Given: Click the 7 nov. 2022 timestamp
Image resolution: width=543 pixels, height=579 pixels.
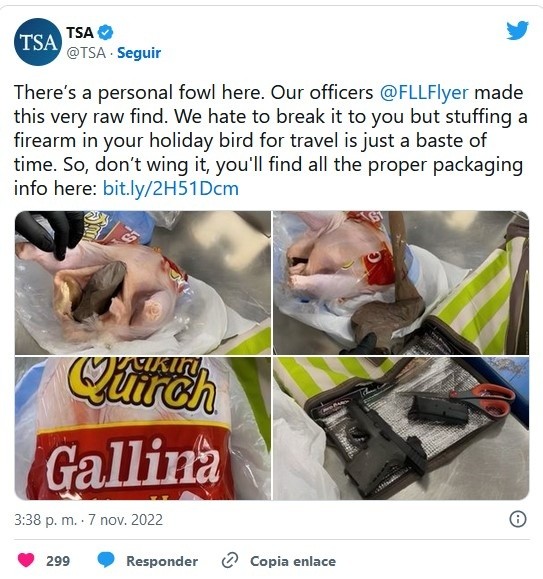Looking at the screenshot, I should [x=126, y=520].
